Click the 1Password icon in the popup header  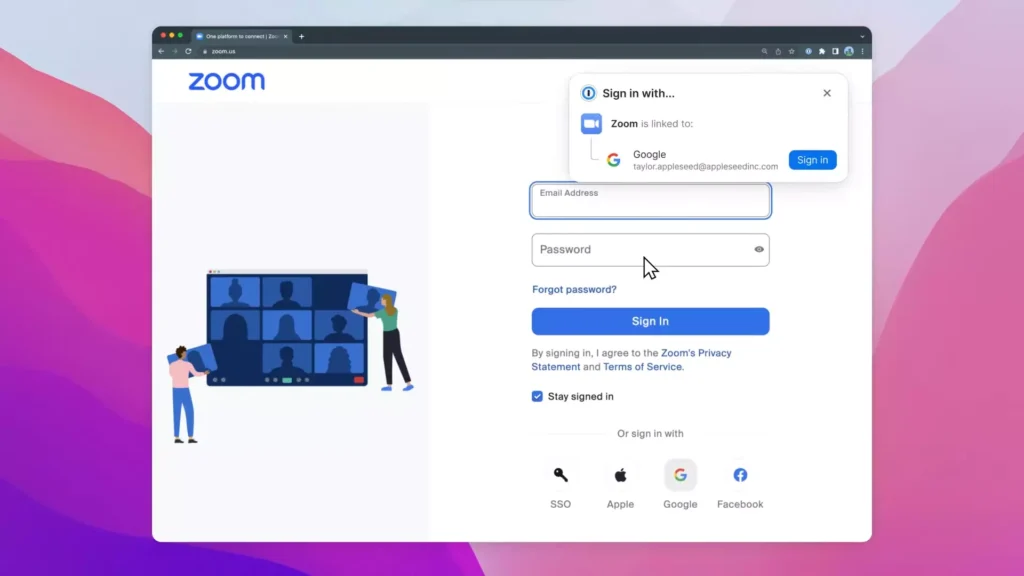tap(588, 93)
